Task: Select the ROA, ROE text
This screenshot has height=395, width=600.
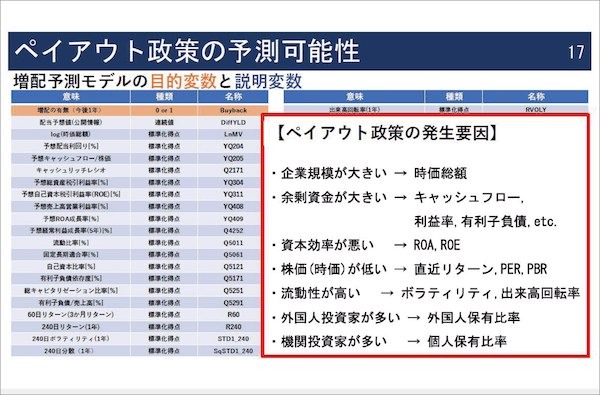Action: tap(437, 245)
